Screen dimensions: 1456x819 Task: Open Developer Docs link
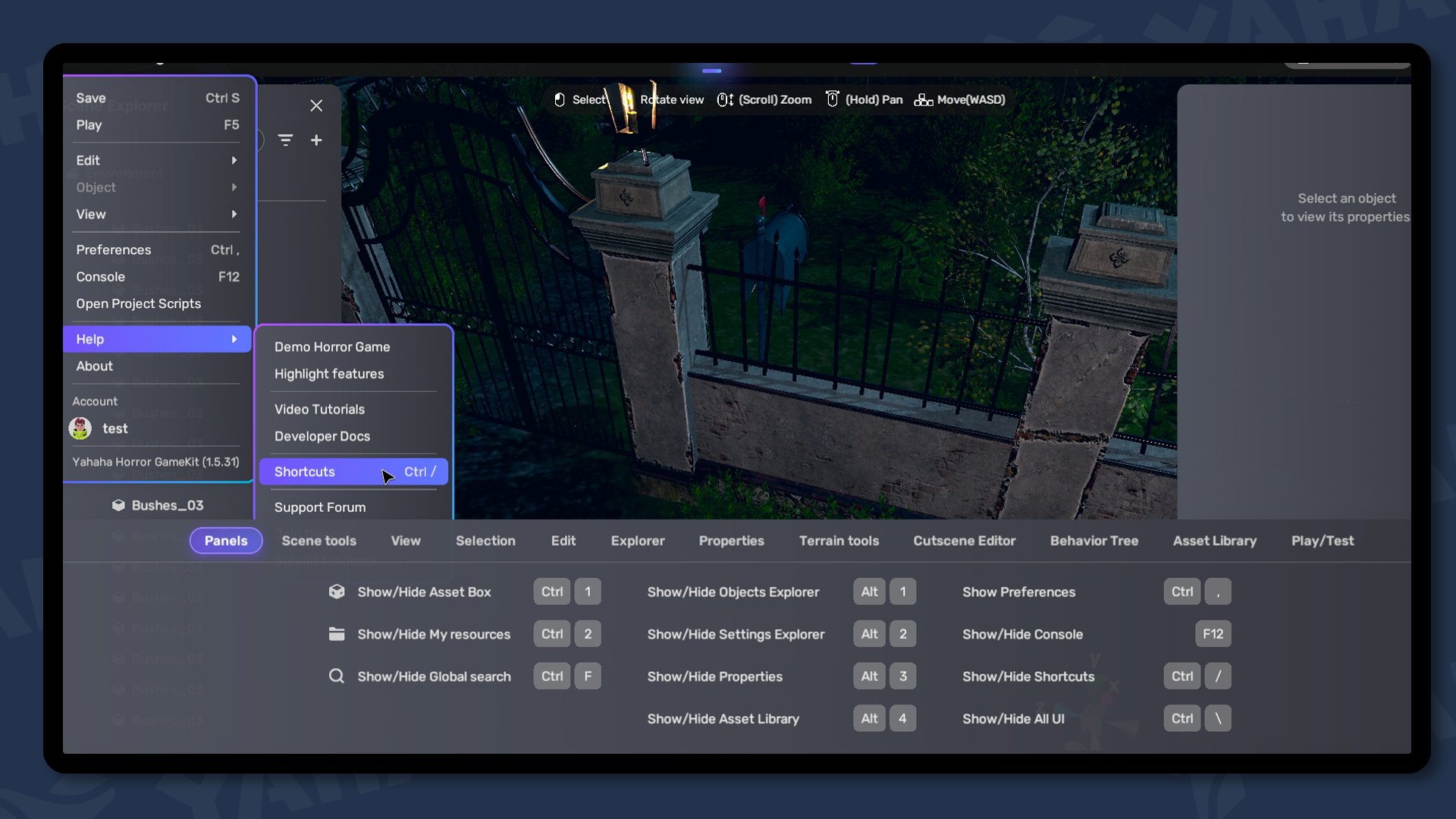[322, 436]
